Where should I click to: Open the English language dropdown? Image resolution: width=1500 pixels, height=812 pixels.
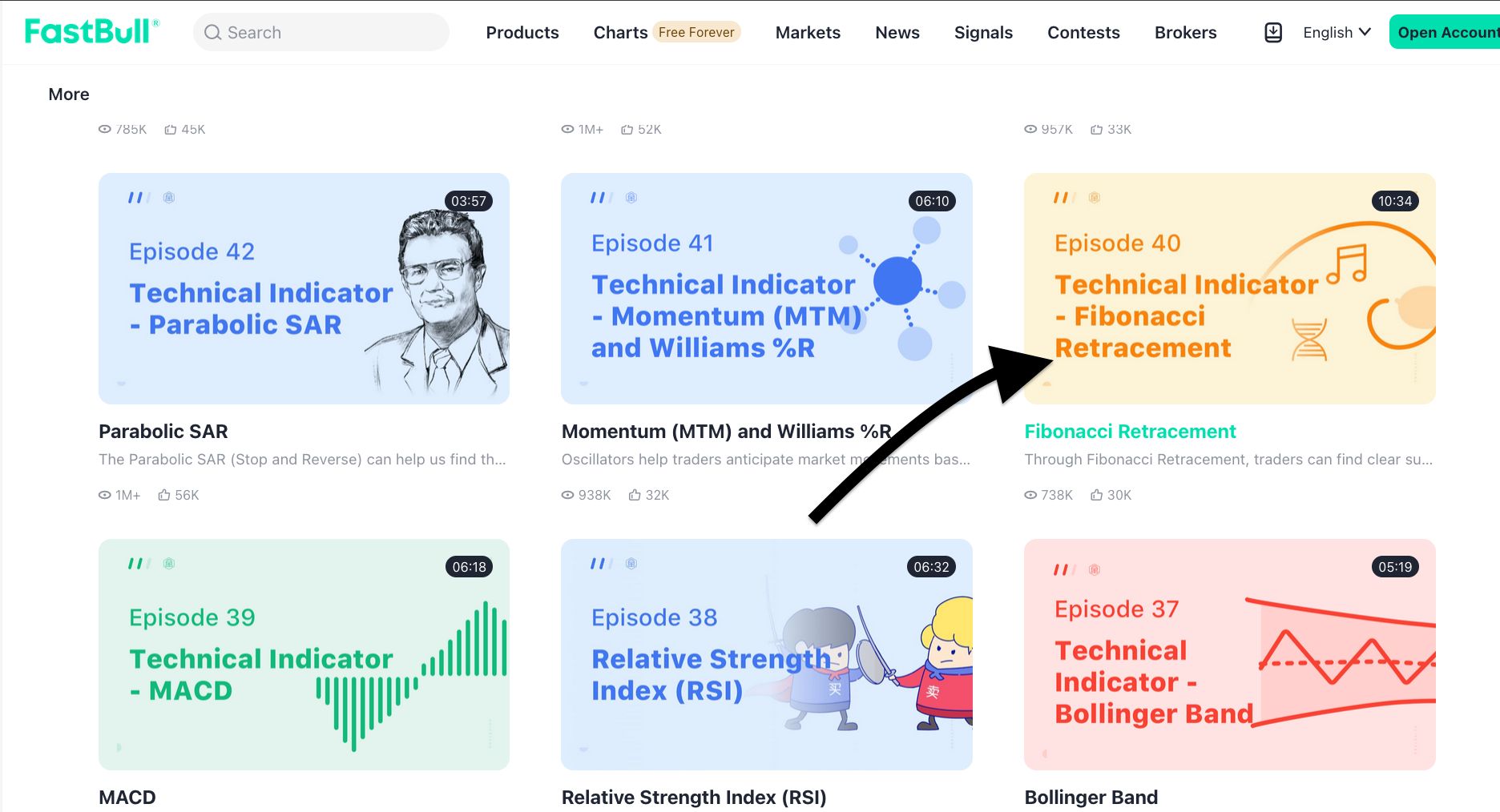(x=1337, y=33)
